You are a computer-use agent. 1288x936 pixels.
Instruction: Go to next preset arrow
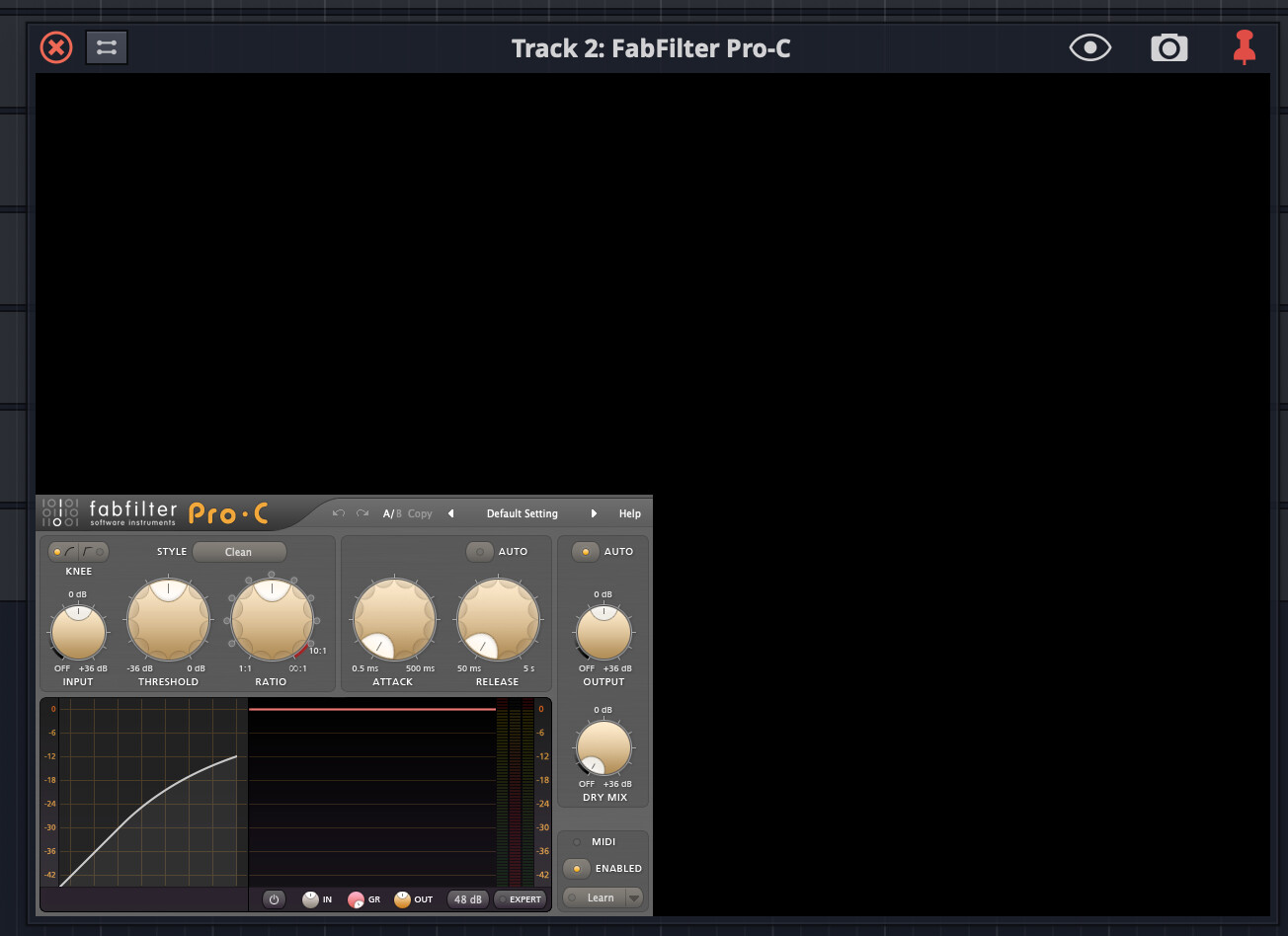click(x=594, y=513)
